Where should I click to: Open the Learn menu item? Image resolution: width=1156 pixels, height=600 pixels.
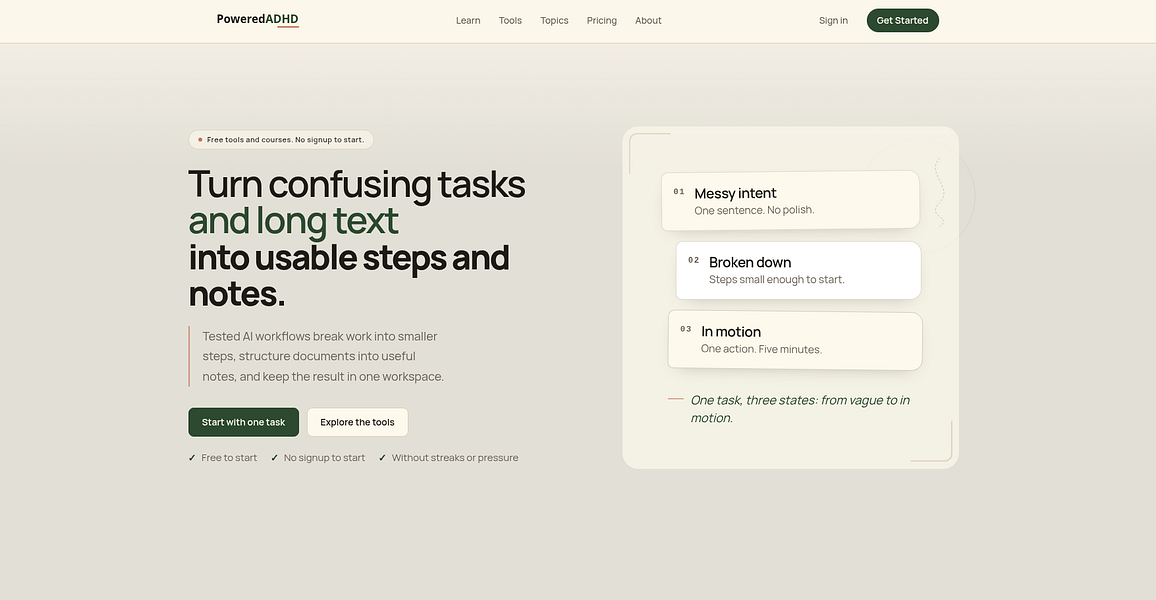coord(468,21)
